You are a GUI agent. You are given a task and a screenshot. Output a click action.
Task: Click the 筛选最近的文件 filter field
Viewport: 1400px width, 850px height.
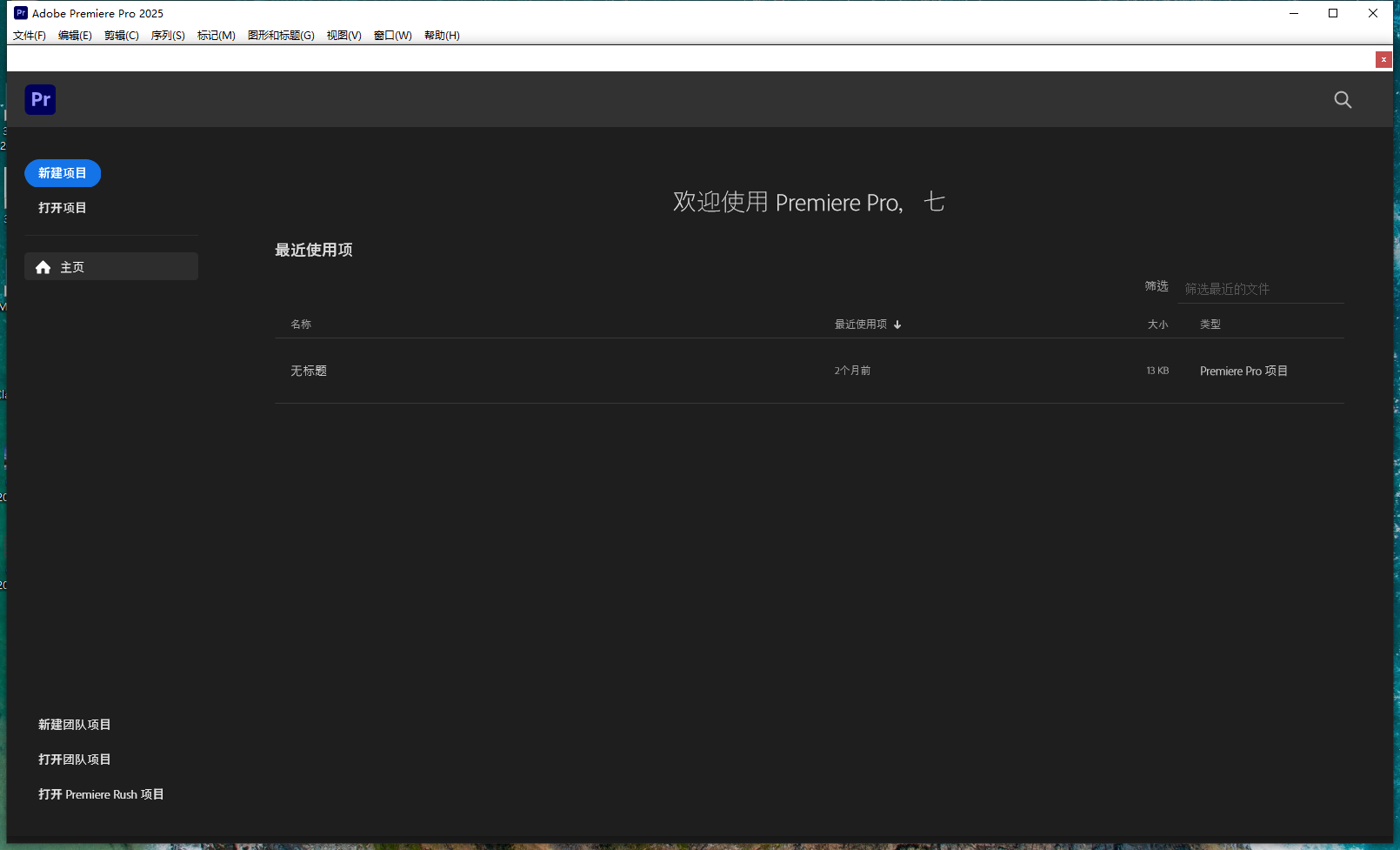[1260, 288]
